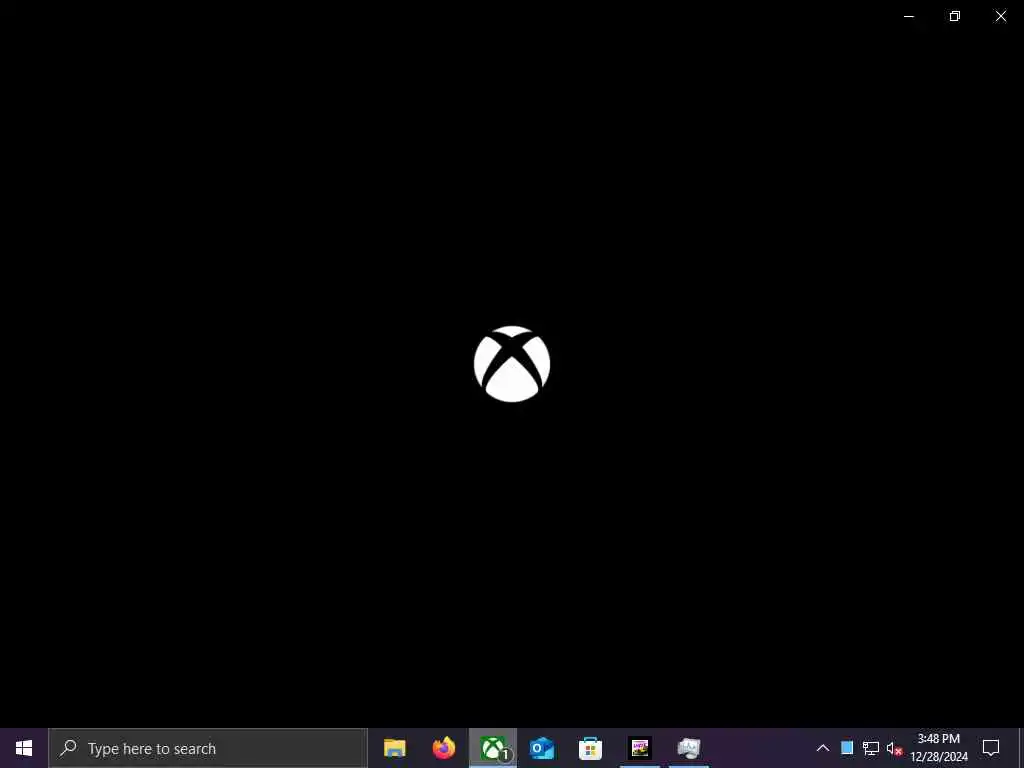Open the Action Center notifications icon
The image size is (1024, 768).
(x=991, y=748)
